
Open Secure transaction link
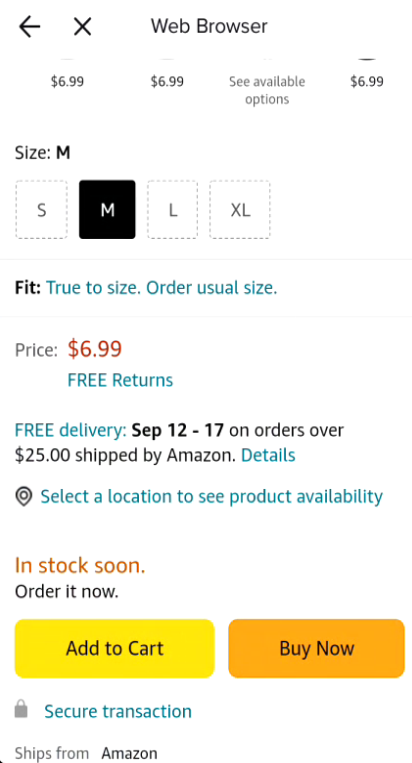click(118, 711)
